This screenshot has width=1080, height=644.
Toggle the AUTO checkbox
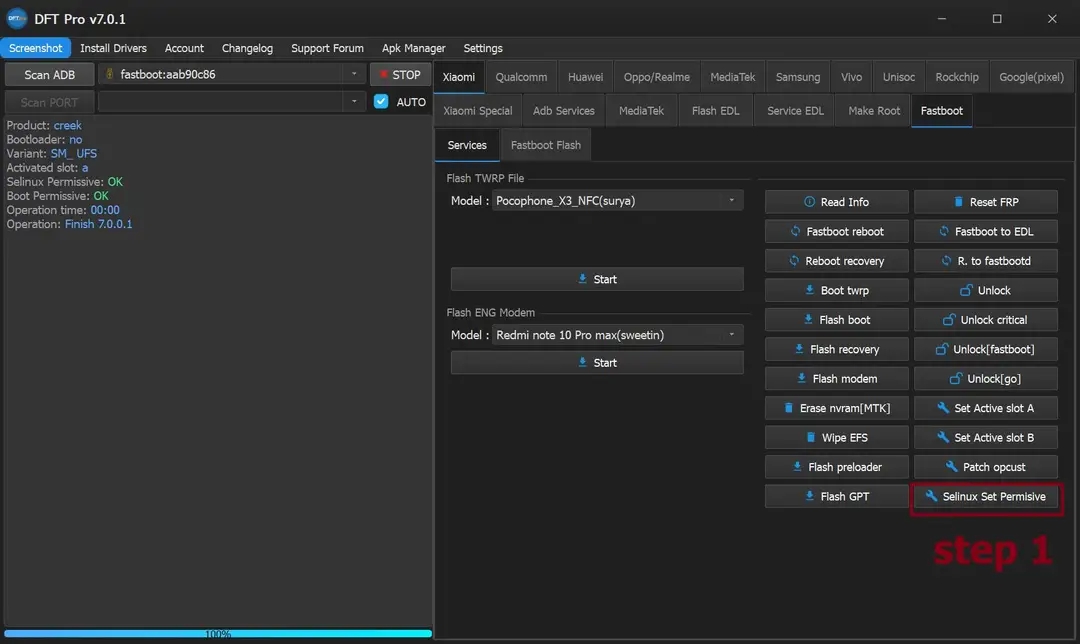point(381,102)
